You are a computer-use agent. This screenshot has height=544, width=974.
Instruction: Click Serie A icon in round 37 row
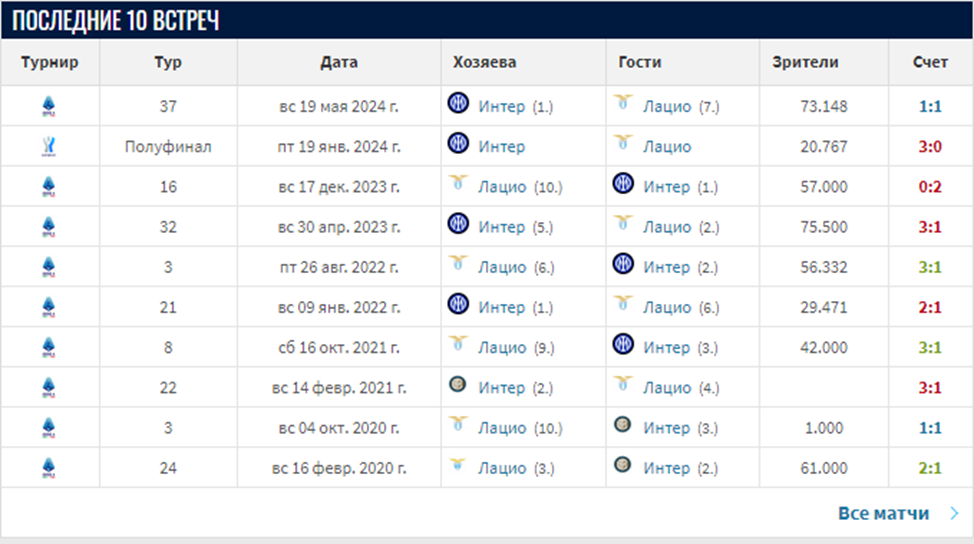click(49, 106)
